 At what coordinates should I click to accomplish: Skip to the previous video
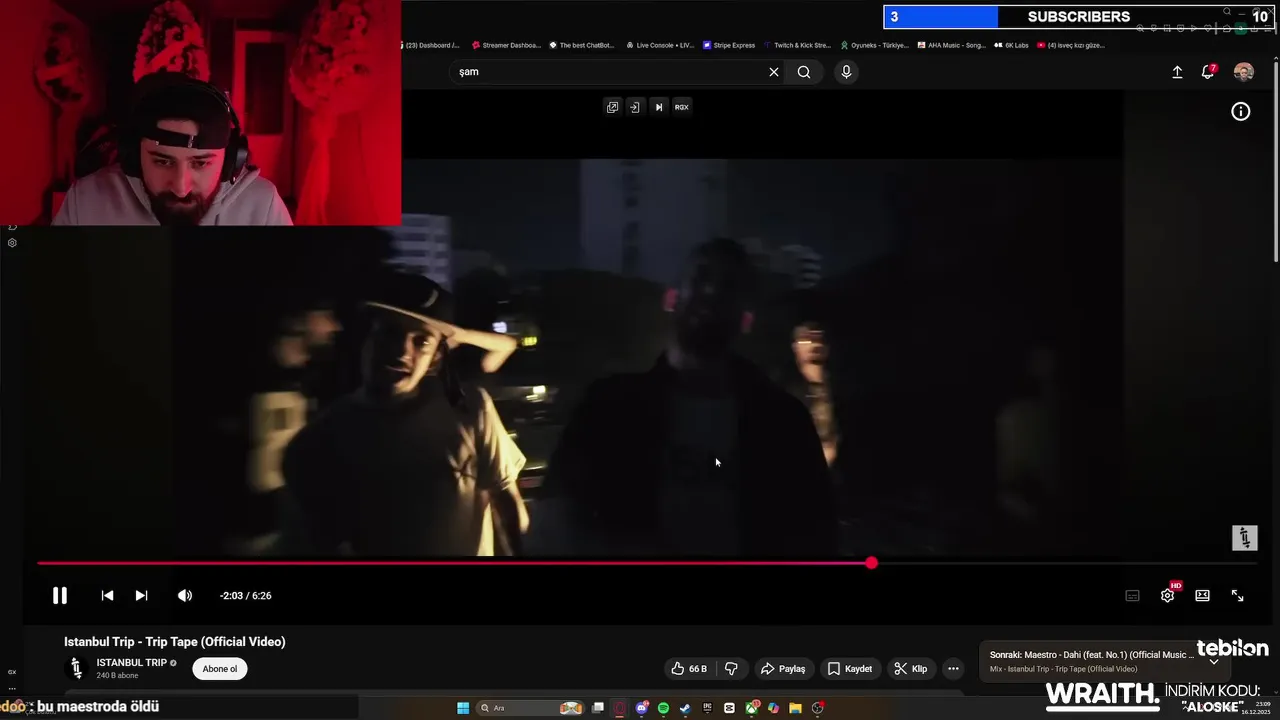point(107,595)
